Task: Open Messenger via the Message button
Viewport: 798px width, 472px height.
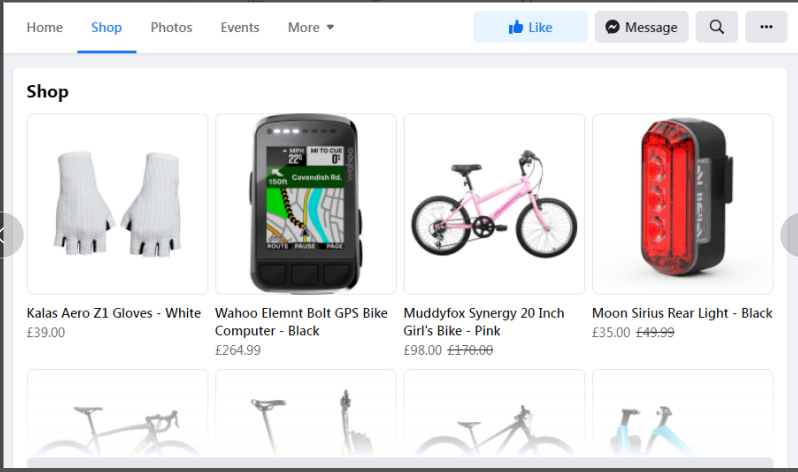Action: coord(641,27)
